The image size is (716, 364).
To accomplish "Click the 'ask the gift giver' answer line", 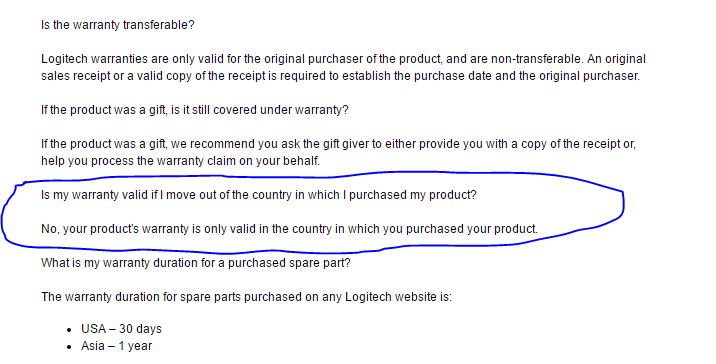I will [x=338, y=144].
